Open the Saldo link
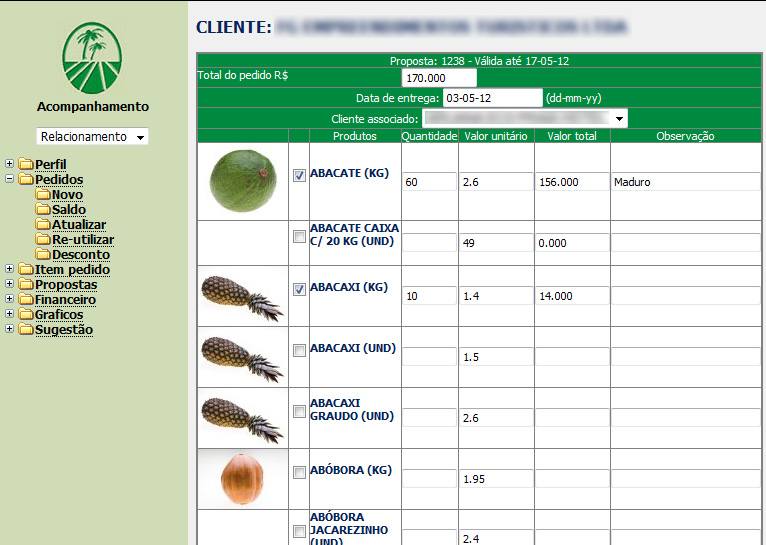 tap(69, 210)
